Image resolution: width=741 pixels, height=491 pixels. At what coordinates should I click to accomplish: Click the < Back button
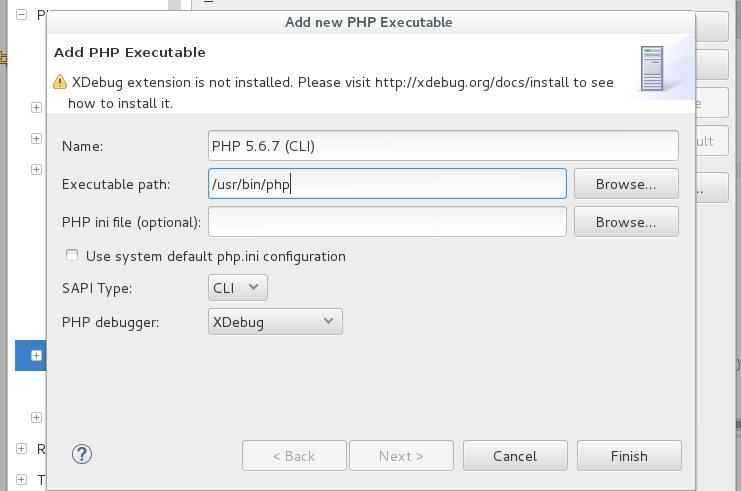(x=293, y=456)
